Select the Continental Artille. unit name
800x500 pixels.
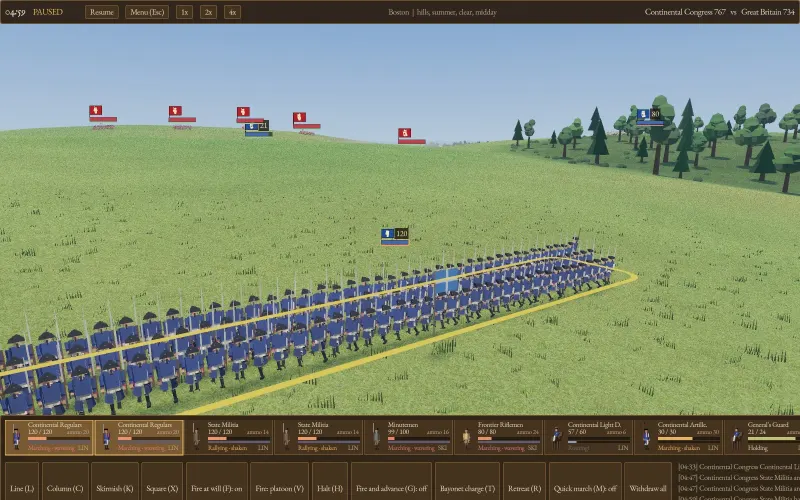pyautogui.click(x=682, y=424)
